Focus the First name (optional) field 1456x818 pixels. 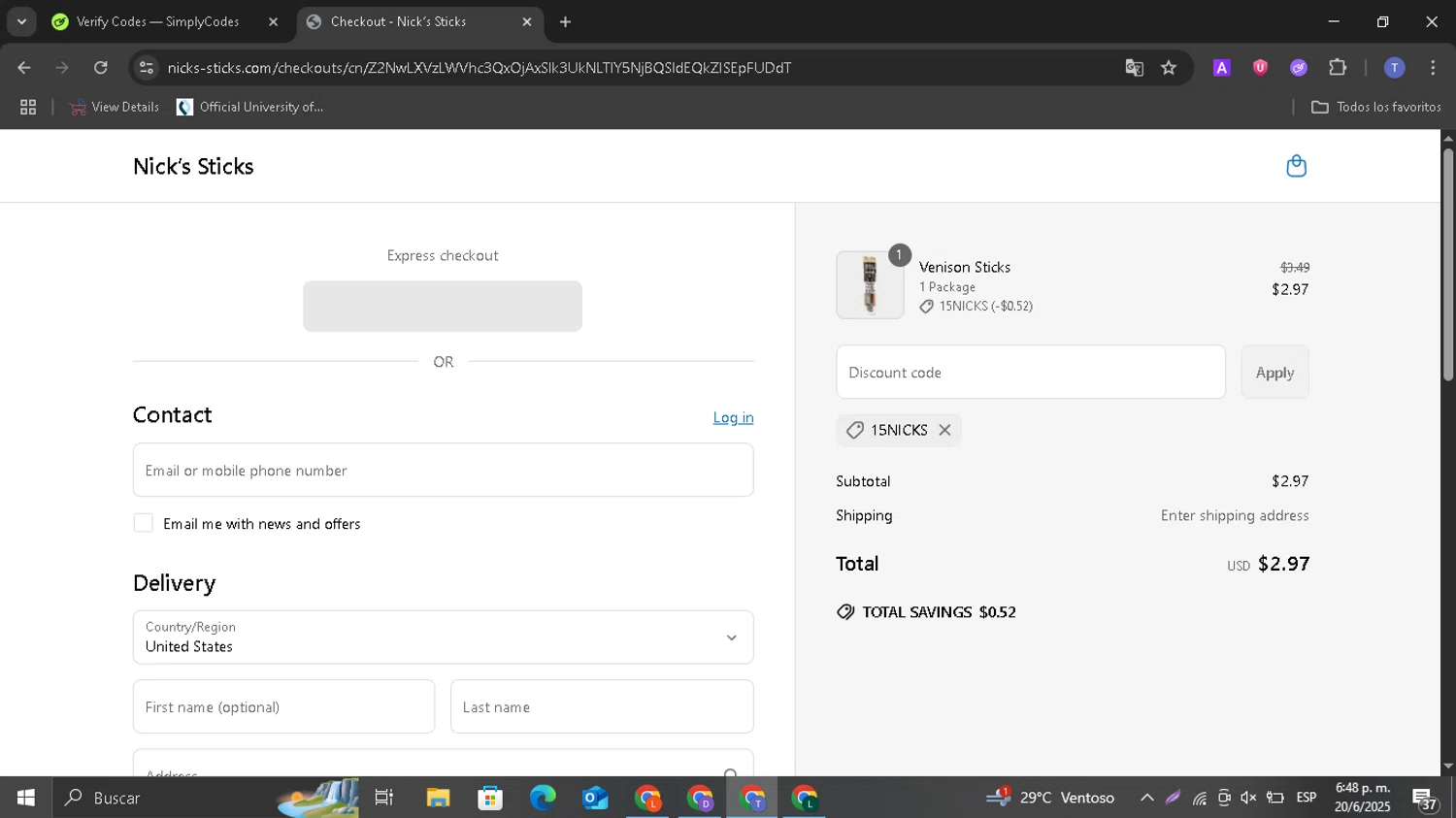283,706
